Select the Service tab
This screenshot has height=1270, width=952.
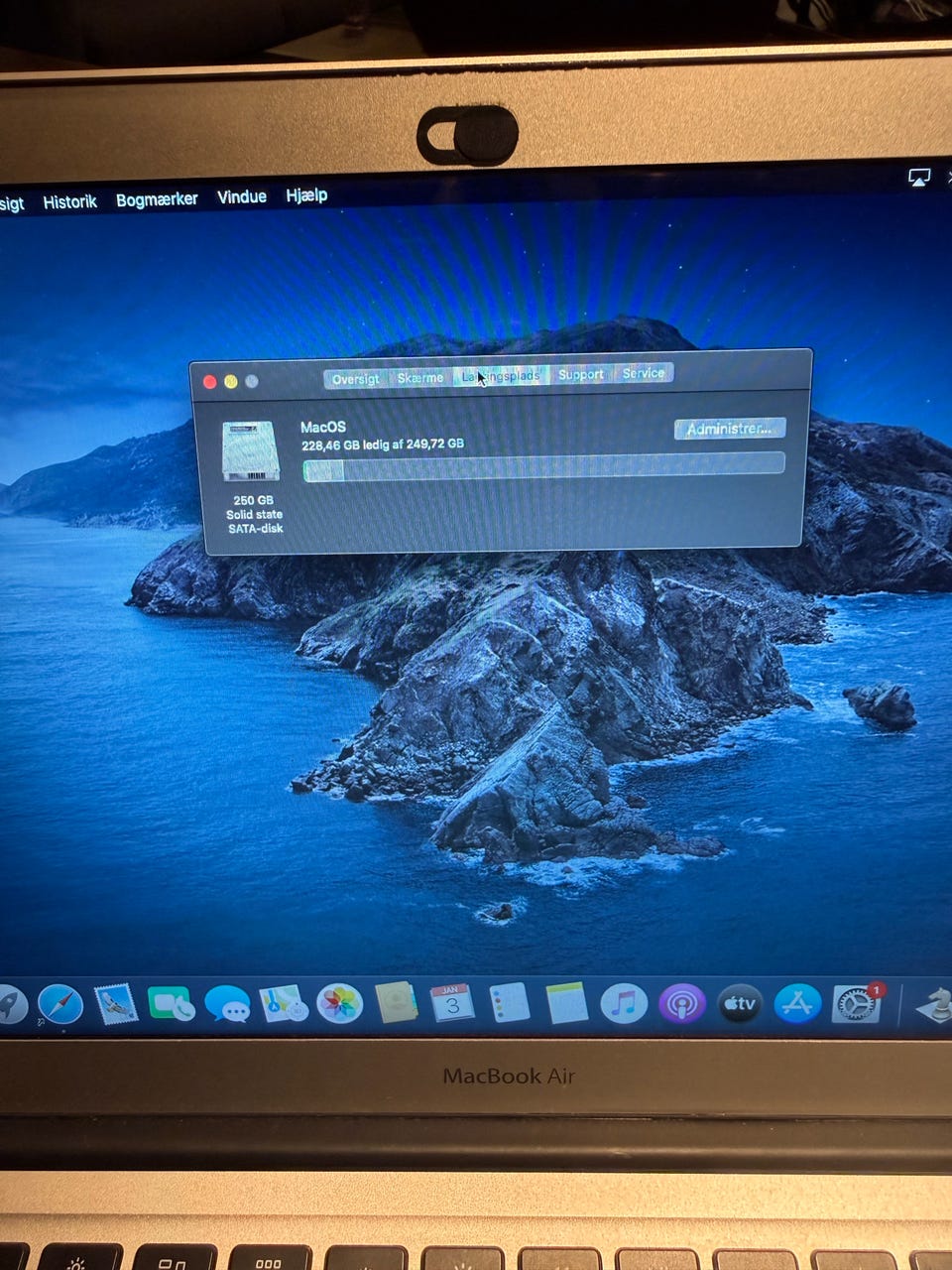pyautogui.click(x=643, y=373)
